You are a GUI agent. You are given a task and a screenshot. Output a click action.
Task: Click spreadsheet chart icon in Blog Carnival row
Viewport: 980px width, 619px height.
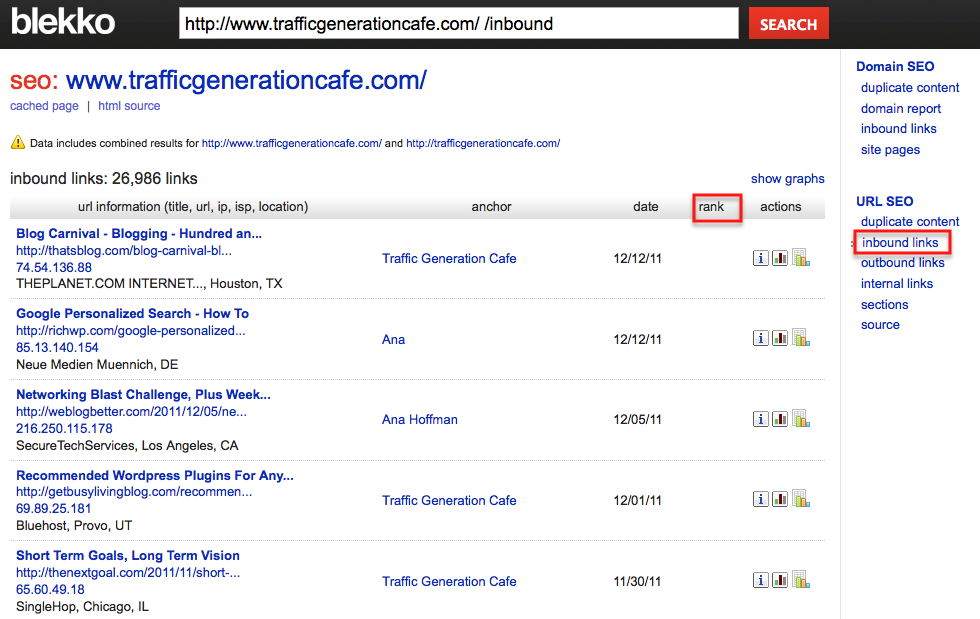click(800, 257)
